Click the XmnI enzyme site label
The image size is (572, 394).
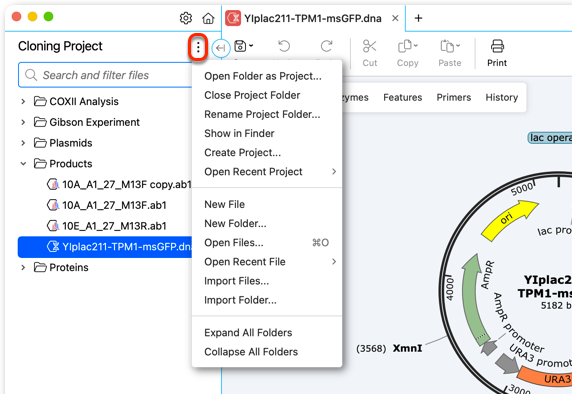pos(407,348)
